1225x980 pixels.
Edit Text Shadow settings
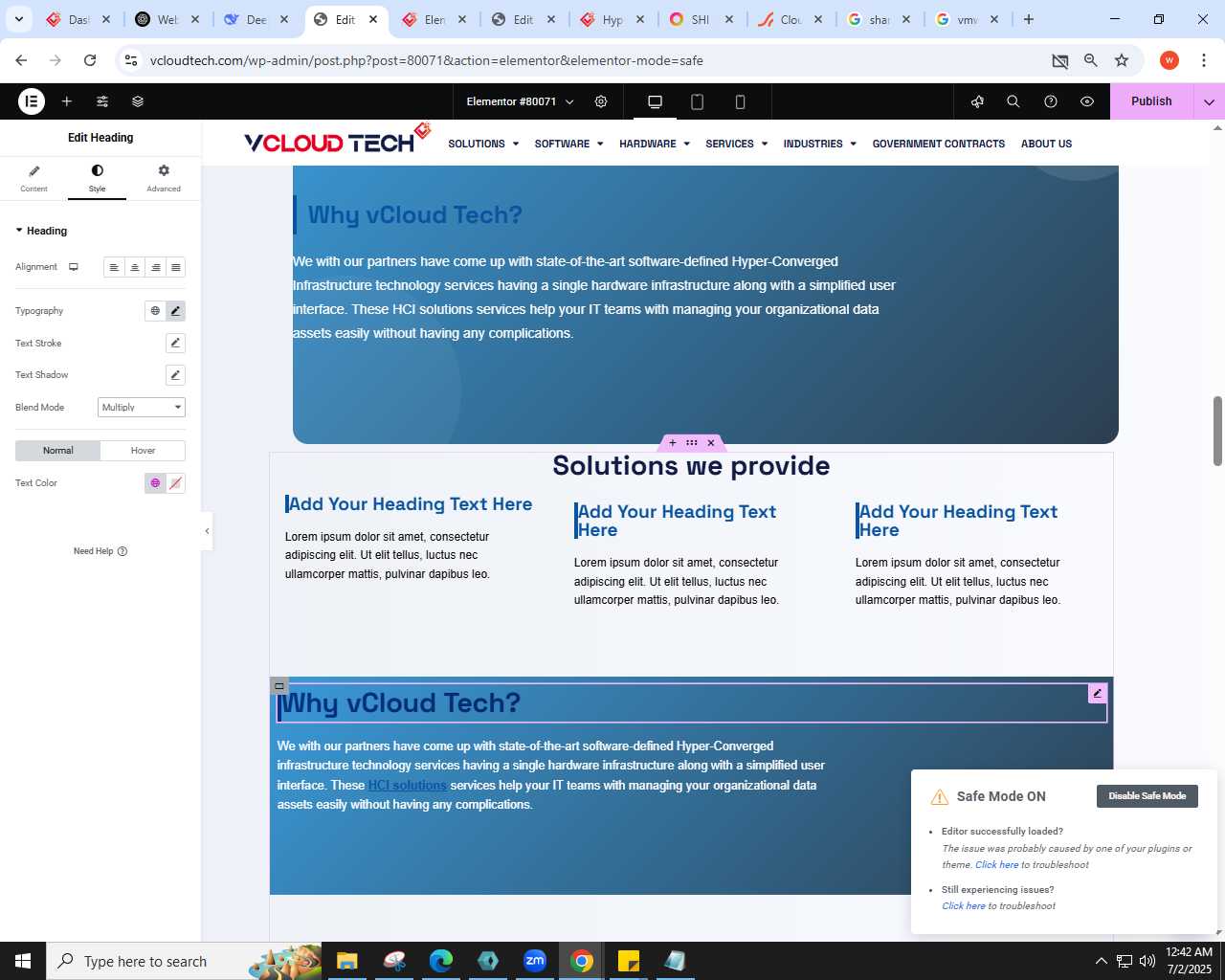point(175,375)
